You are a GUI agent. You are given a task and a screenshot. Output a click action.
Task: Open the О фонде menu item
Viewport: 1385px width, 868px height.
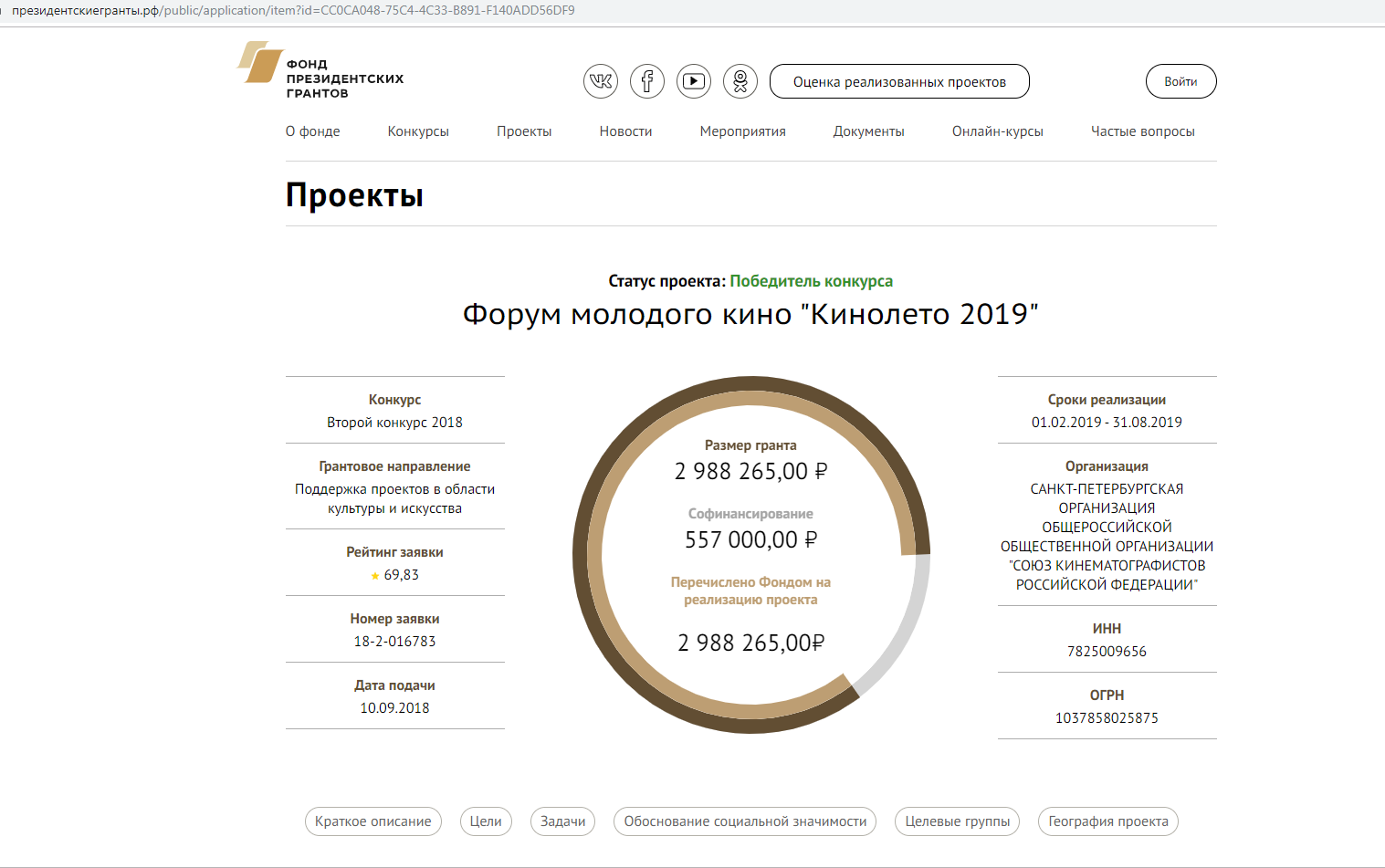[312, 131]
